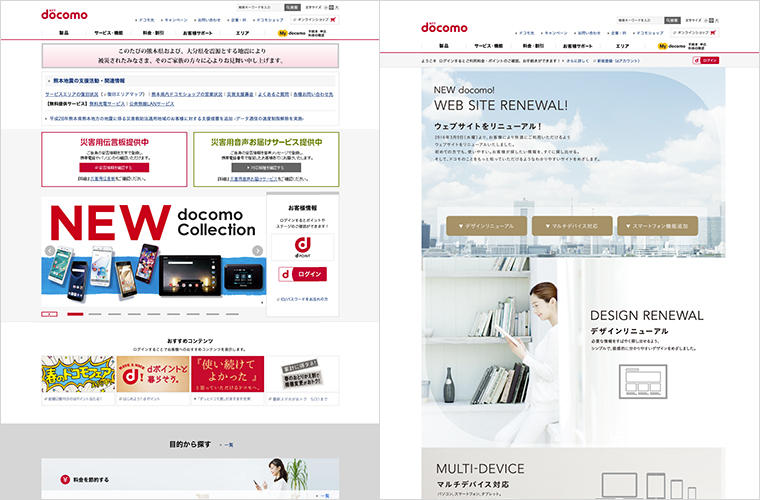The width and height of the screenshot is (760, 500).
Task: Select the active red carousel slide indicator
Action: [x=75, y=314]
